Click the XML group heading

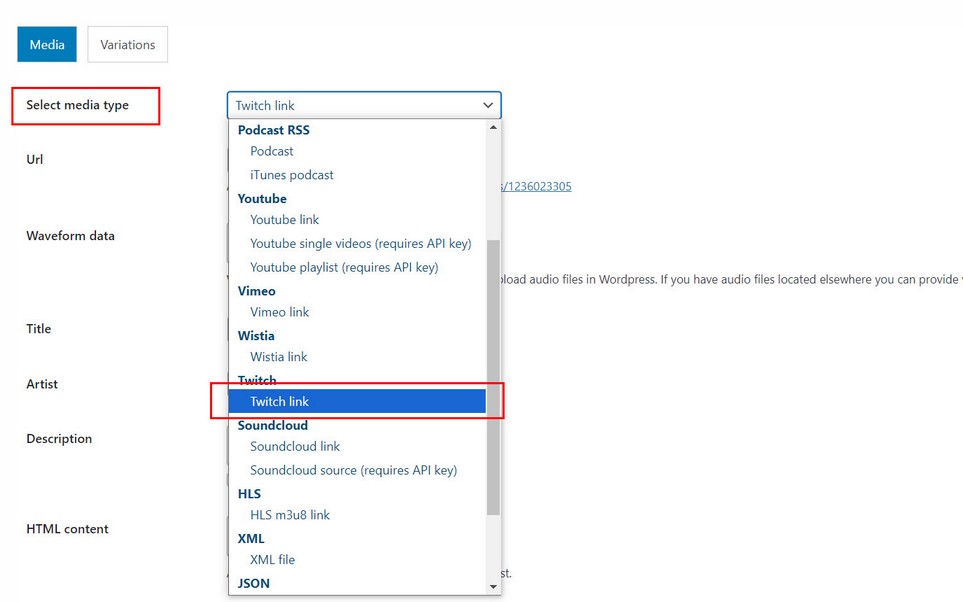251,539
